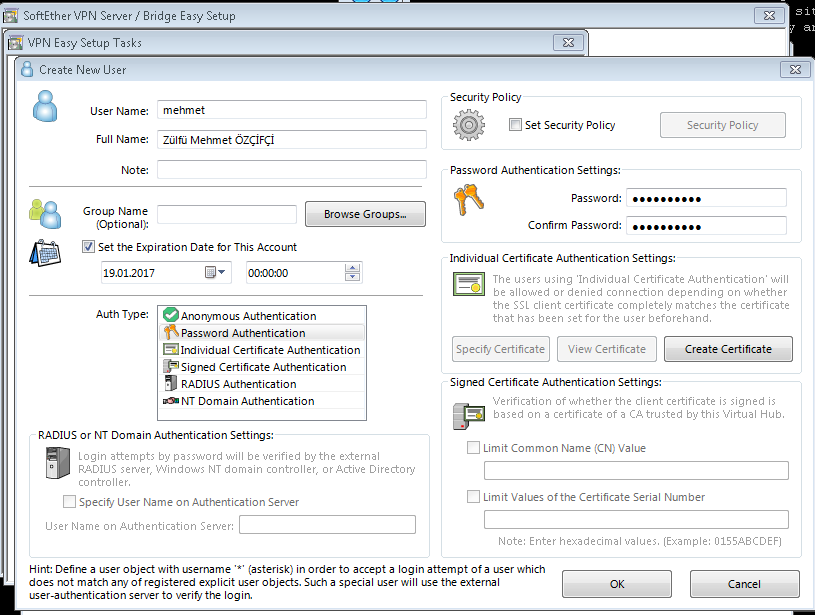The width and height of the screenshot is (815, 615).
Task: Select RADIUS Authentication auth type
Action: click(261, 384)
